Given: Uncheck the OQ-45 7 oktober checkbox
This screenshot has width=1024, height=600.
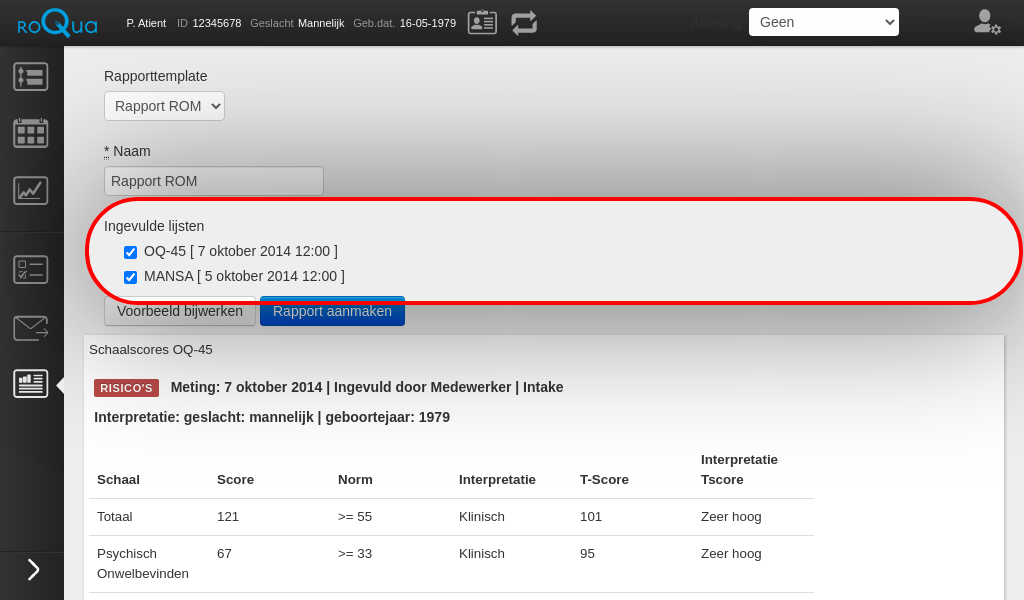Looking at the screenshot, I should (130, 252).
